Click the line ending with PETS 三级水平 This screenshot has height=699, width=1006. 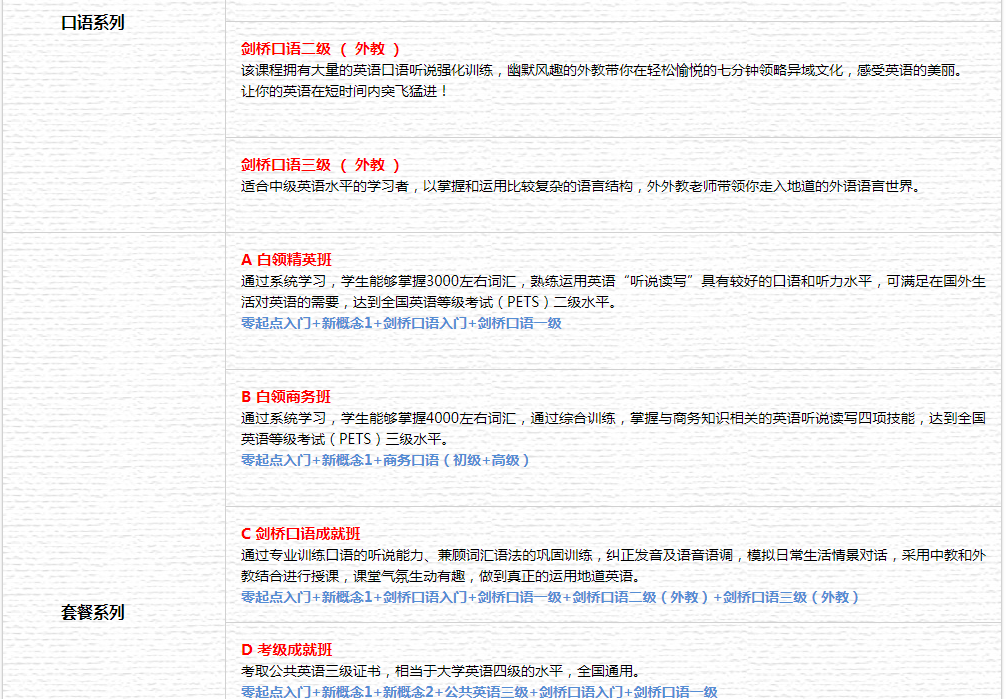[345, 439]
